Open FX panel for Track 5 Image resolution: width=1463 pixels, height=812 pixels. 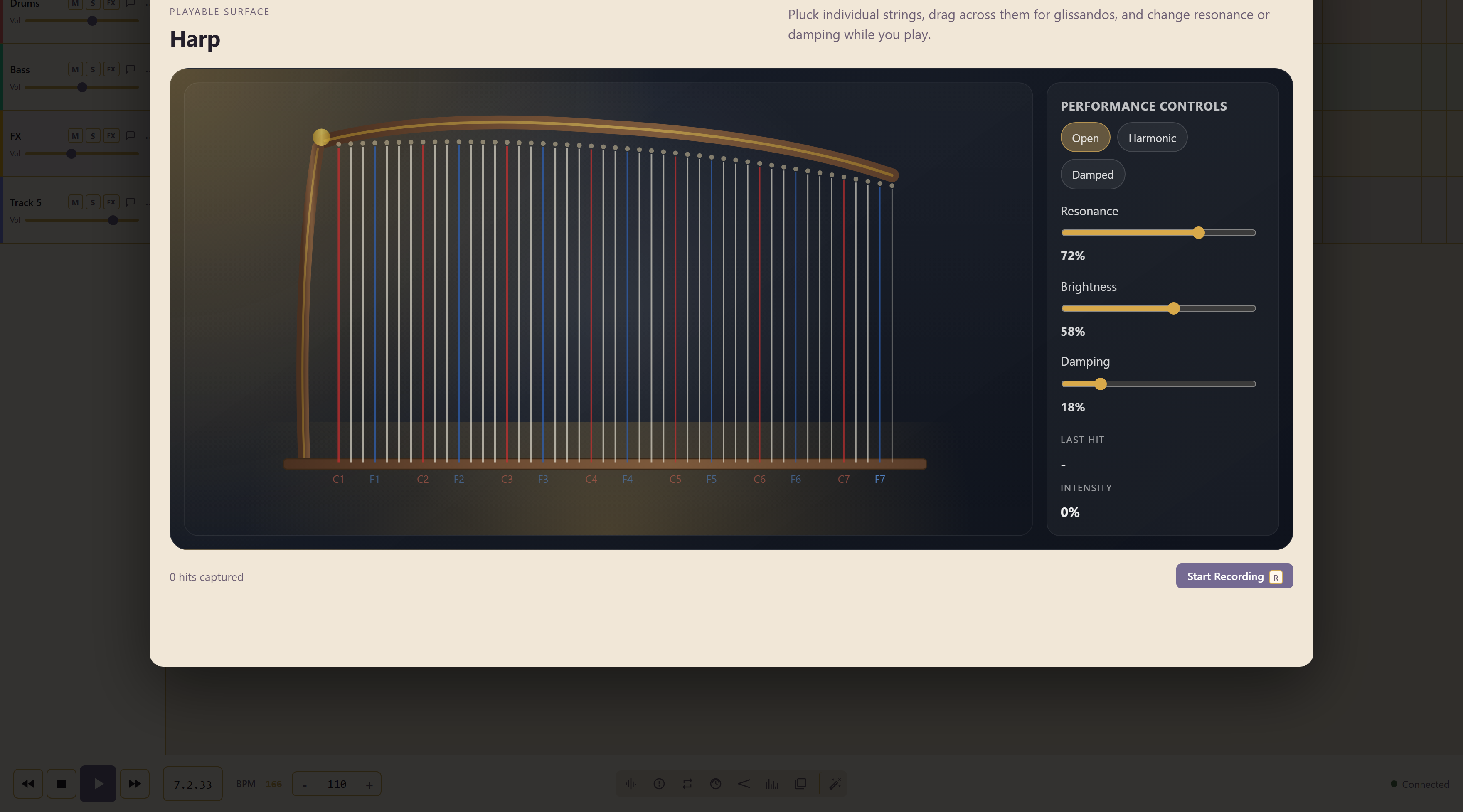[x=111, y=202]
